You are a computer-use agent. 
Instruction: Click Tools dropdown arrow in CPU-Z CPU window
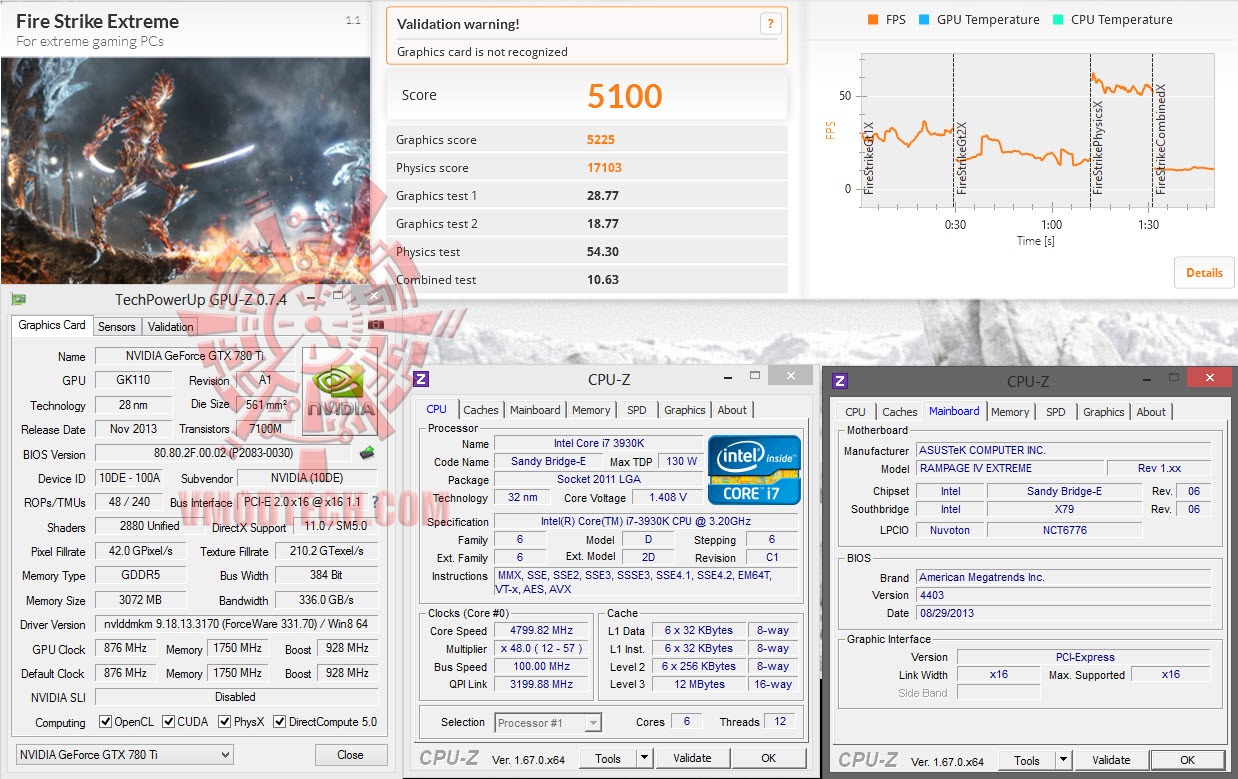(644, 758)
